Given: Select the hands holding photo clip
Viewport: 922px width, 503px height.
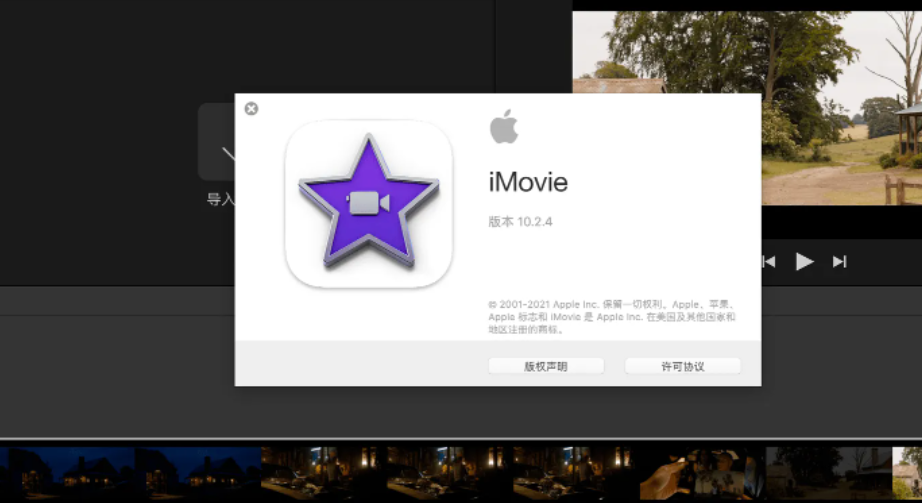Looking at the screenshot, I should 702,474.
